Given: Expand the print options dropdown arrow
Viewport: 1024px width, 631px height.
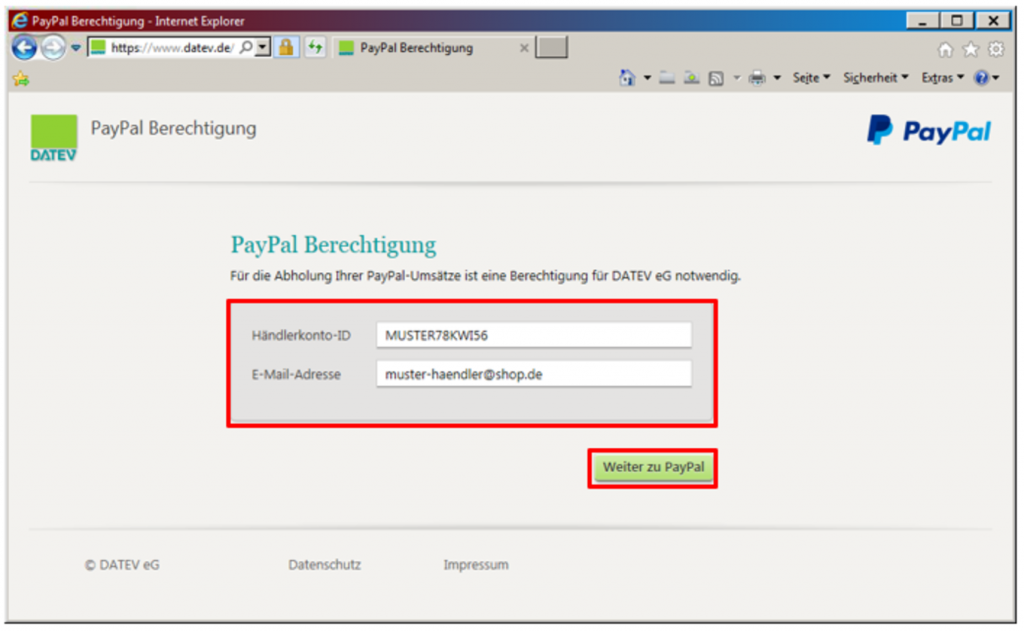Looking at the screenshot, I should pos(777,78).
